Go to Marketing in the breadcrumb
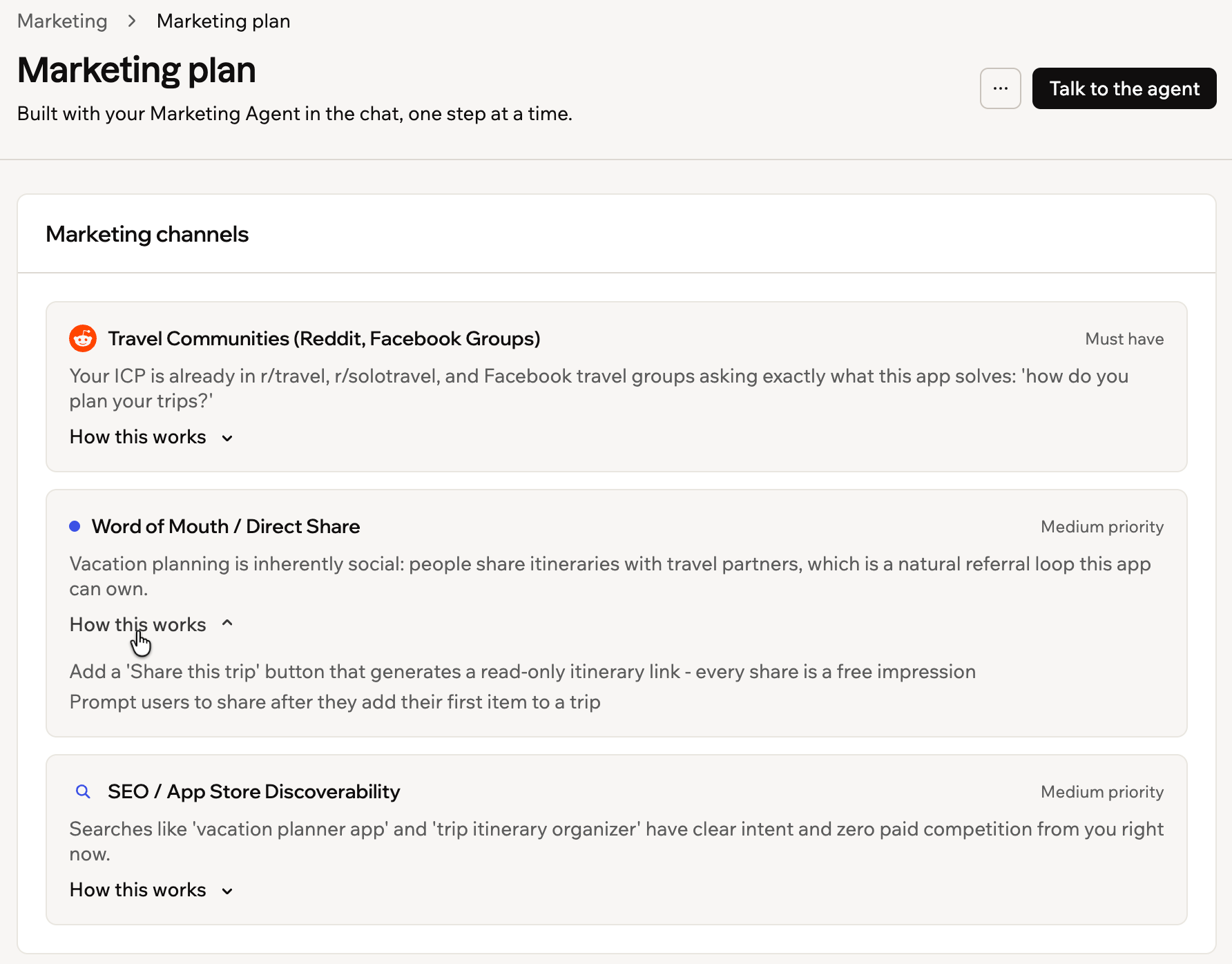Image resolution: width=1232 pixels, height=964 pixels. pyautogui.click(x=62, y=21)
